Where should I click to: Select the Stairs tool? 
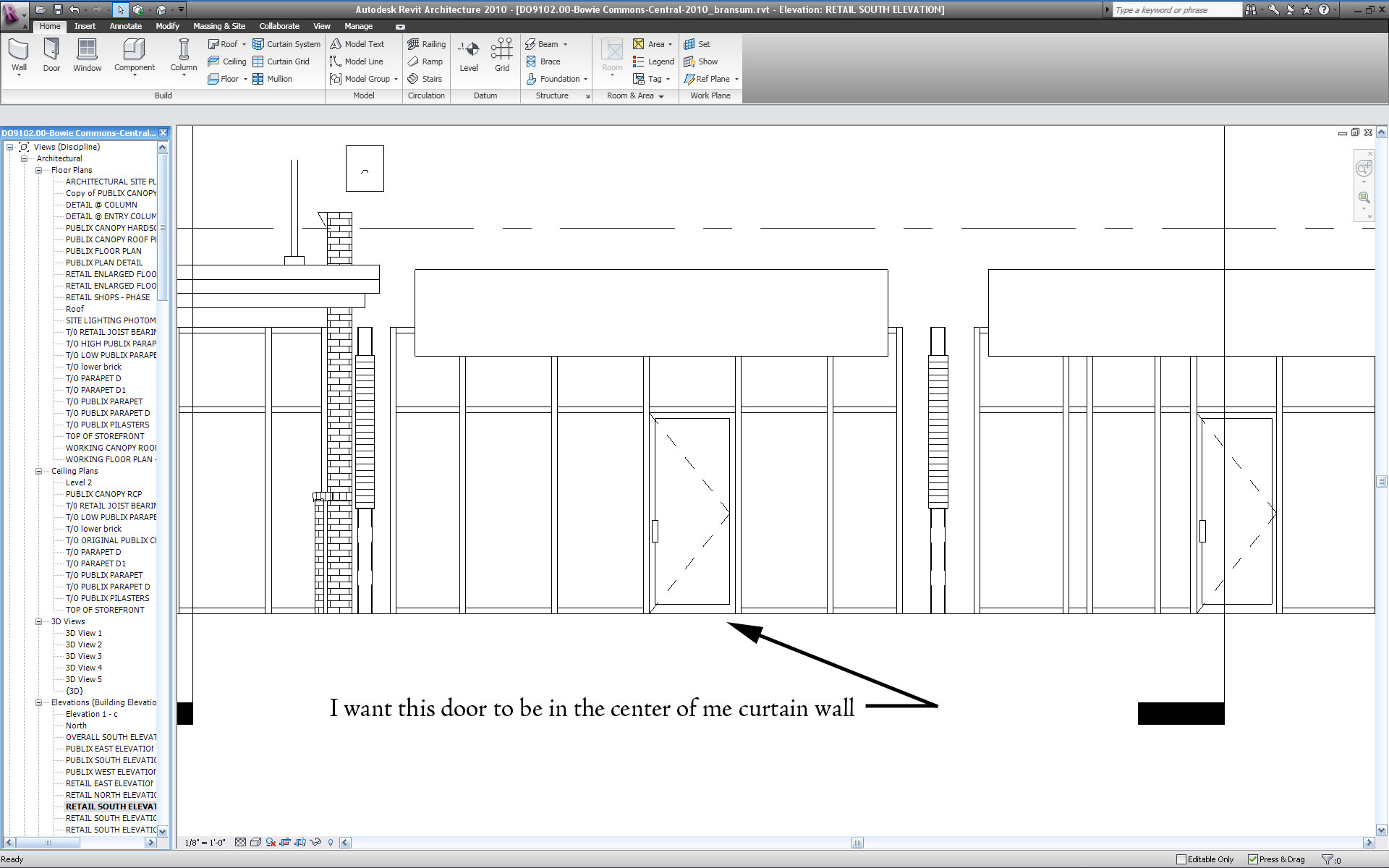coord(425,79)
